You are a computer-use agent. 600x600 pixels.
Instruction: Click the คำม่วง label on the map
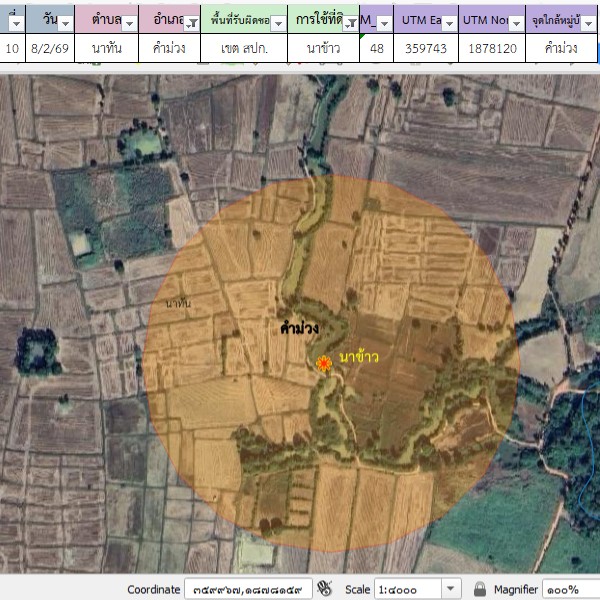coord(300,327)
